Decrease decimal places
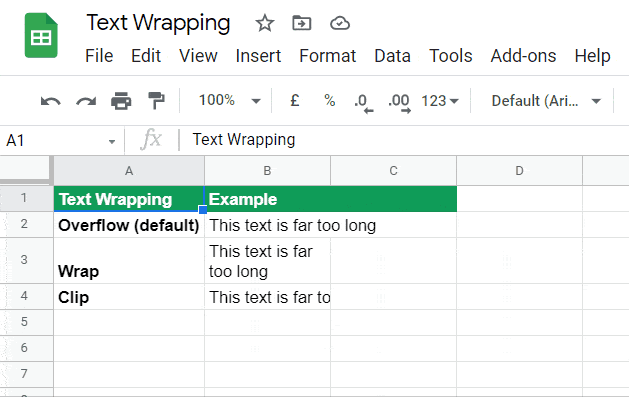The image size is (629, 397). click(363, 102)
